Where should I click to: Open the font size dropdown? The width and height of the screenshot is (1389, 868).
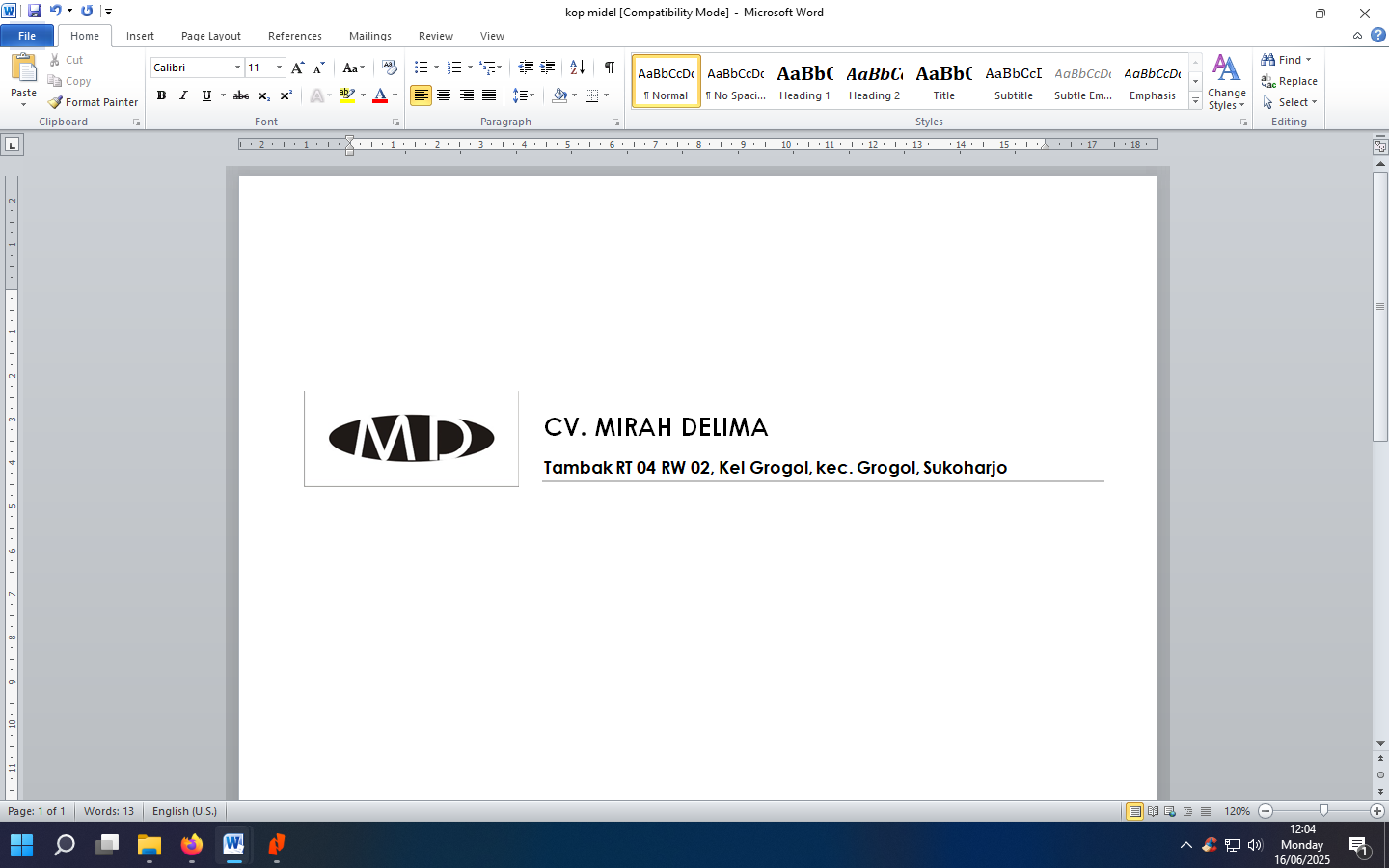coord(279,68)
